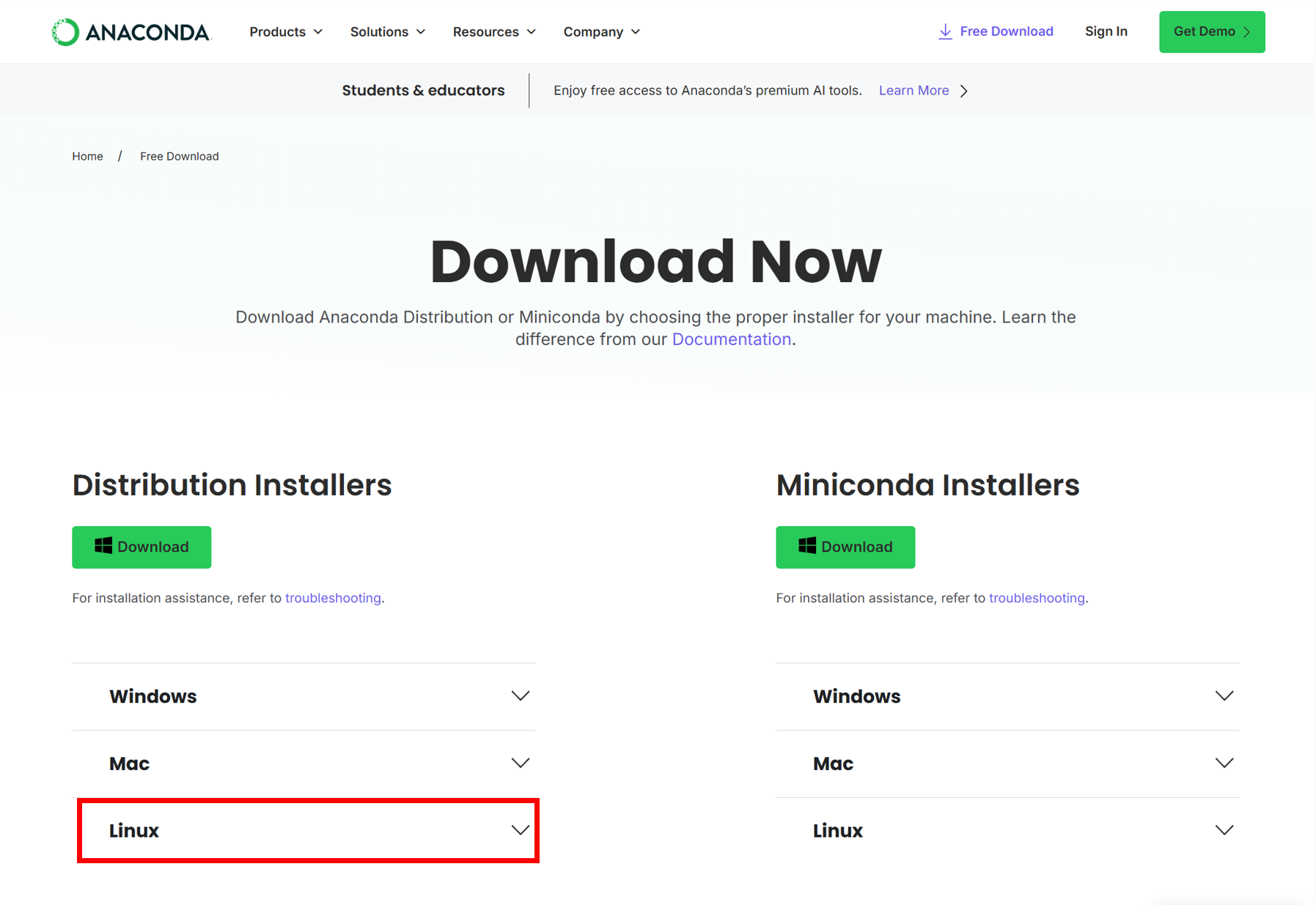
Task: Open the Products dropdown menu
Action: (x=285, y=32)
